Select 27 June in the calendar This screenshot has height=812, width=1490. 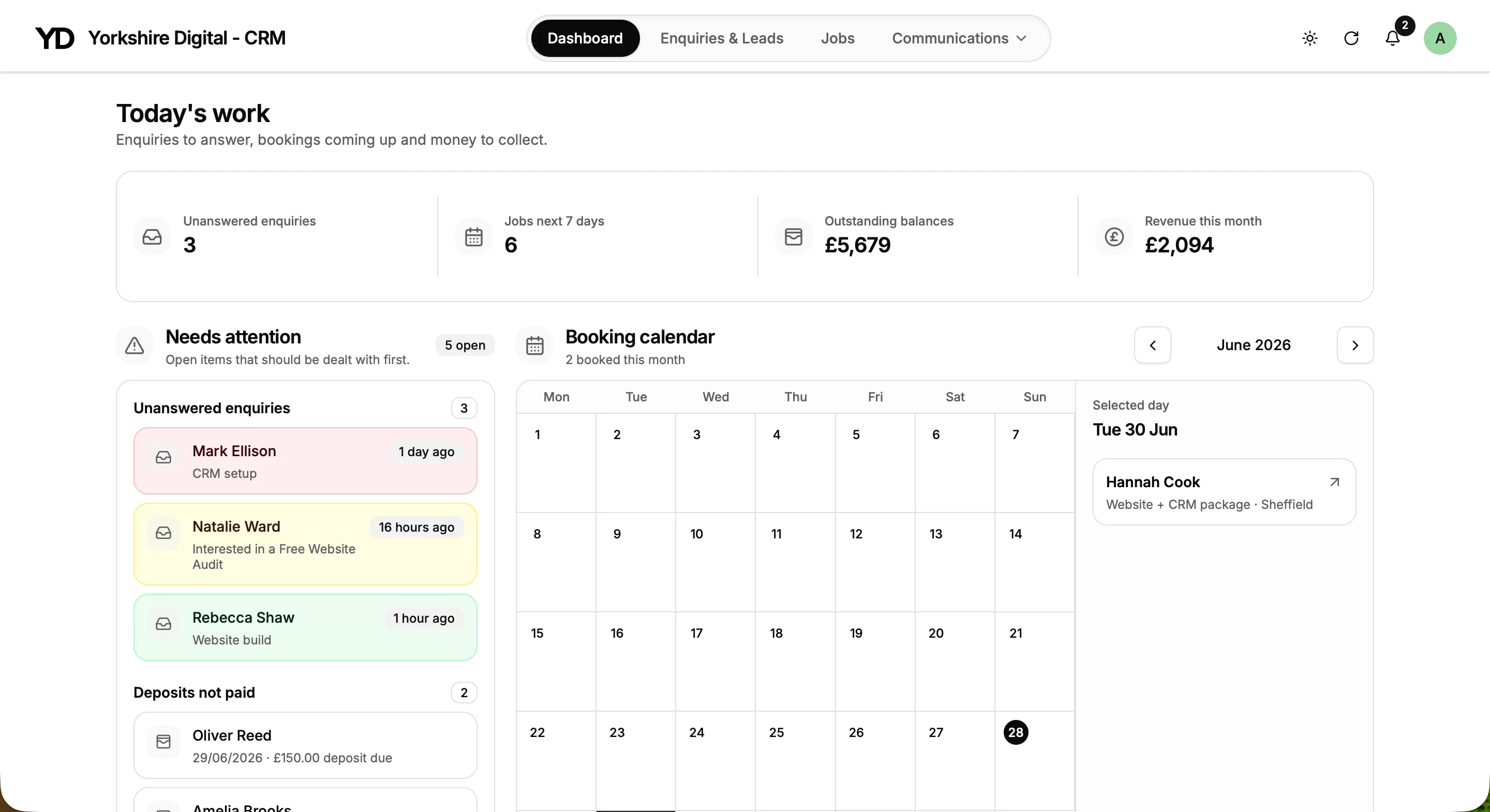(955, 761)
